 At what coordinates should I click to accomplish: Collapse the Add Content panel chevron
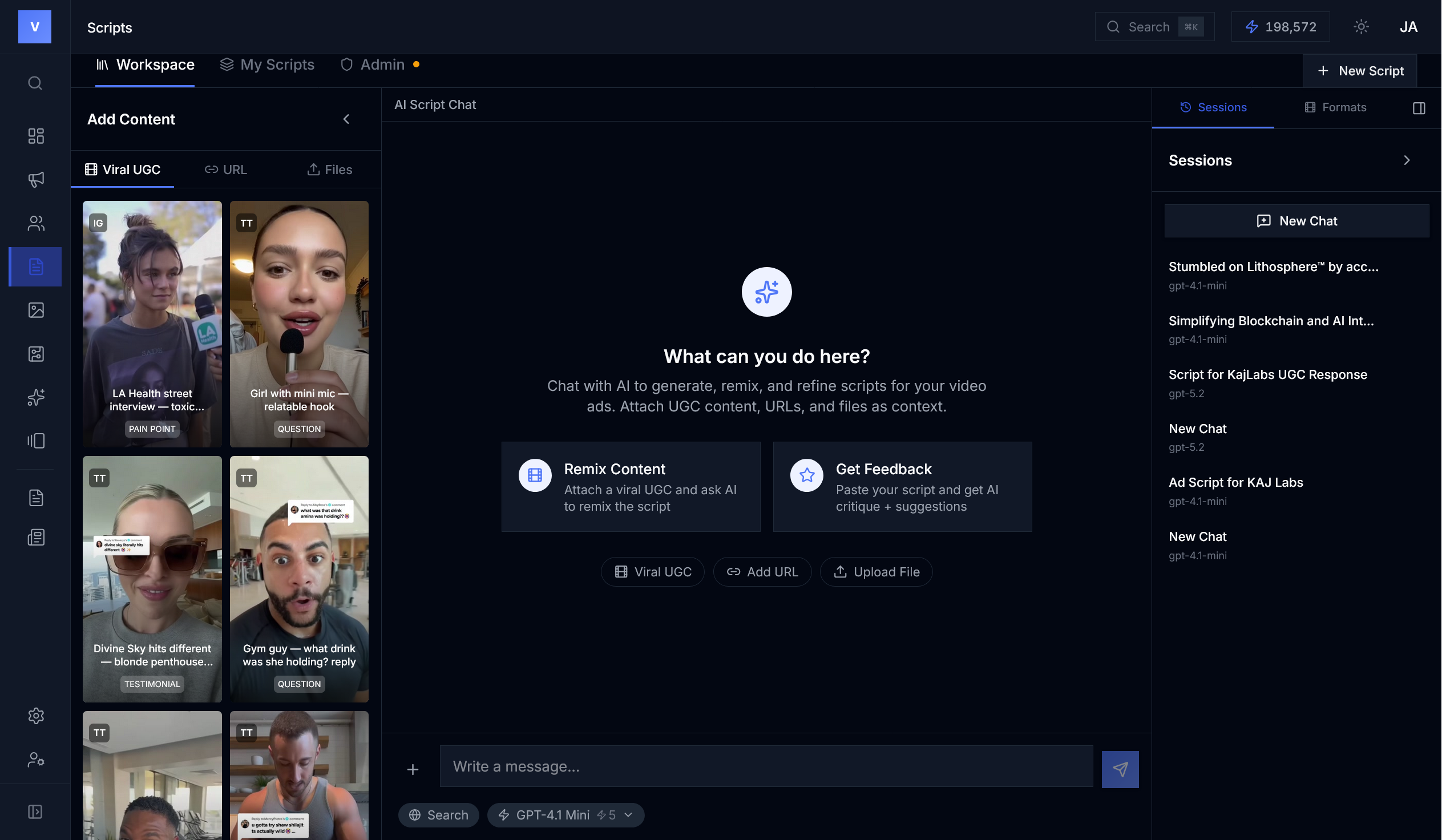346,119
